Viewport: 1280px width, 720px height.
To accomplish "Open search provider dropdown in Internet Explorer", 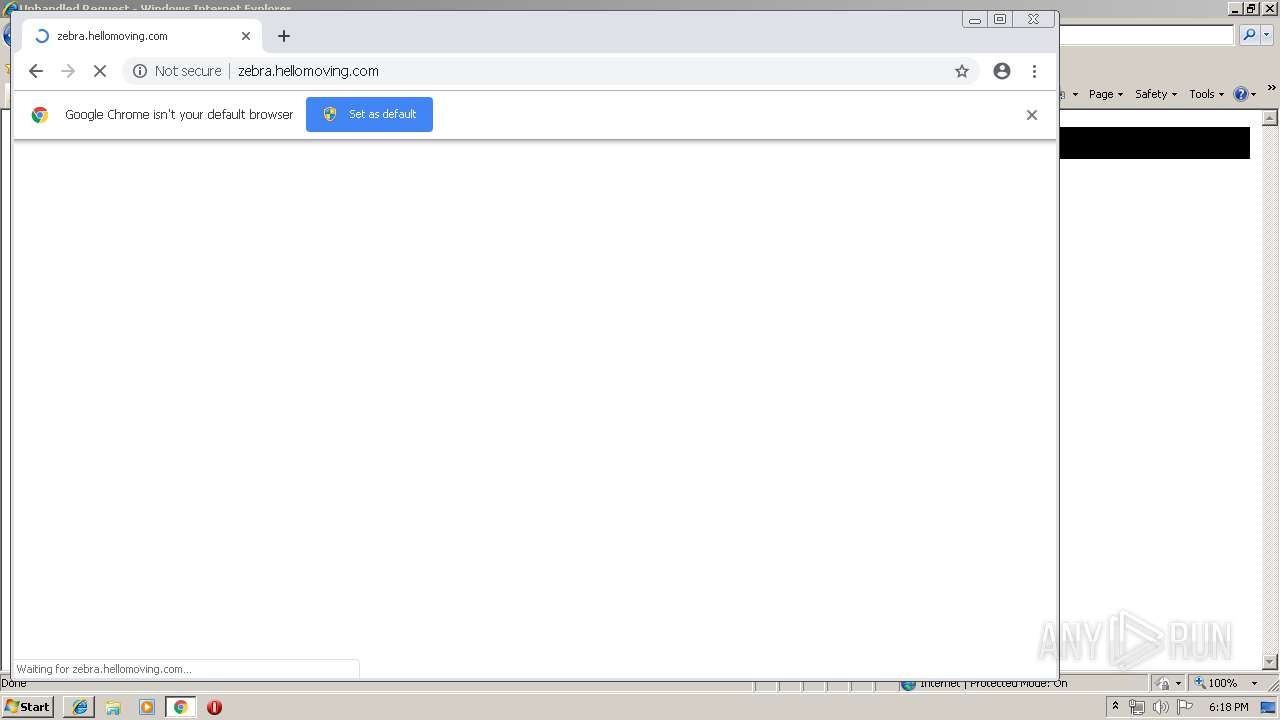I will (x=1267, y=35).
